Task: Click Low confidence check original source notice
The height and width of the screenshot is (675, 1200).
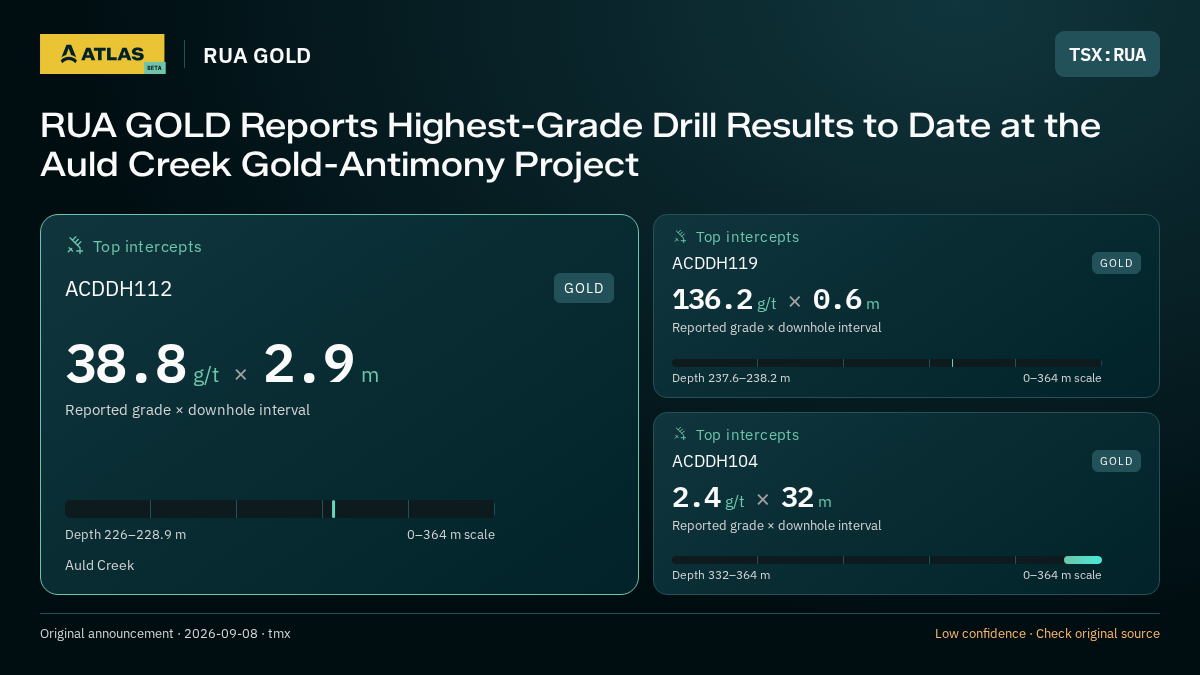Action: click(x=1047, y=634)
